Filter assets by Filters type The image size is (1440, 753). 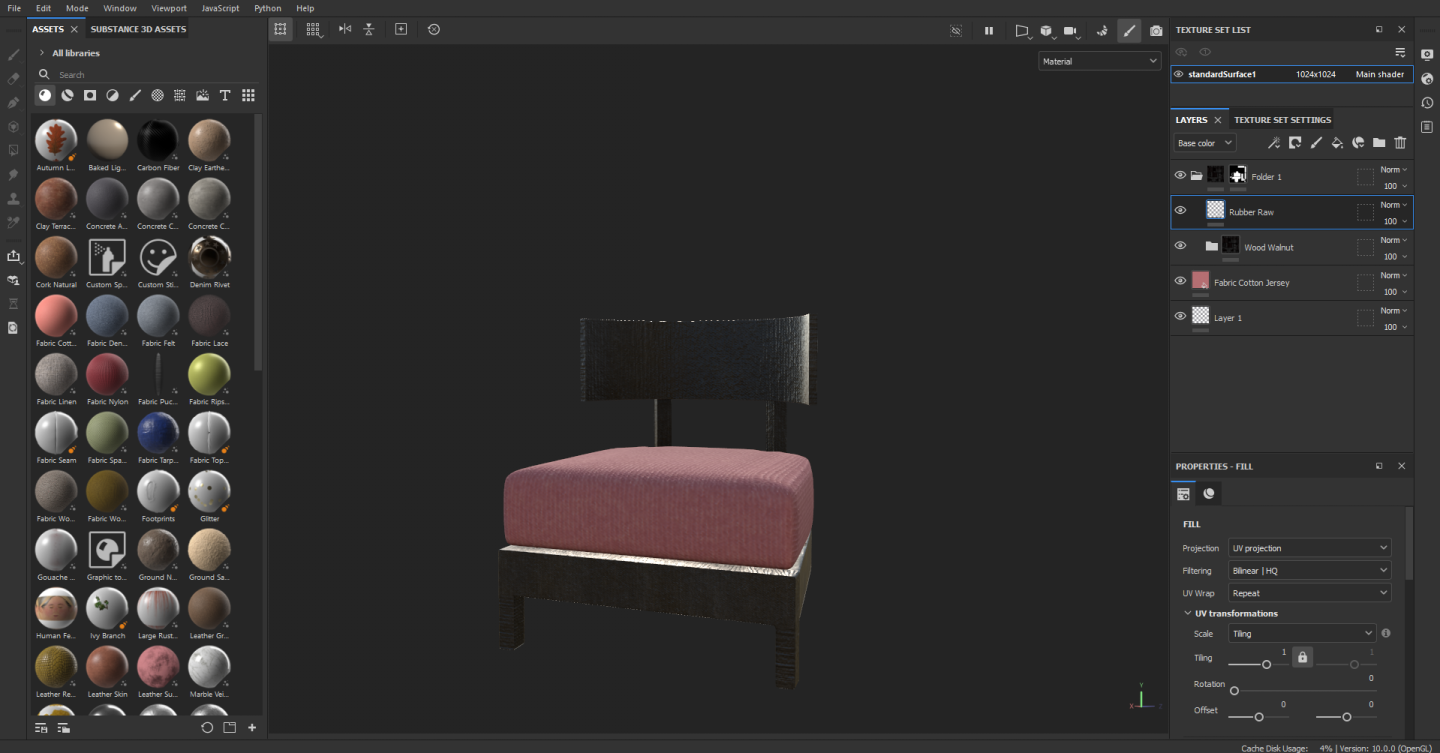[112, 95]
